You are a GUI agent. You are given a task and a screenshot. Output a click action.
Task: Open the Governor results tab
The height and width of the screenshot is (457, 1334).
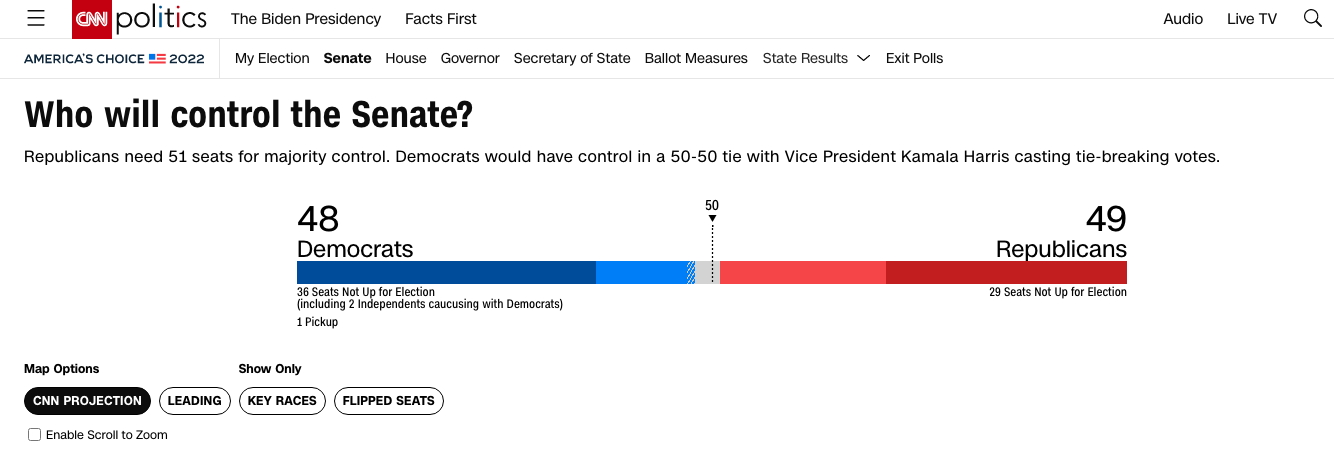(x=470, y=59)
